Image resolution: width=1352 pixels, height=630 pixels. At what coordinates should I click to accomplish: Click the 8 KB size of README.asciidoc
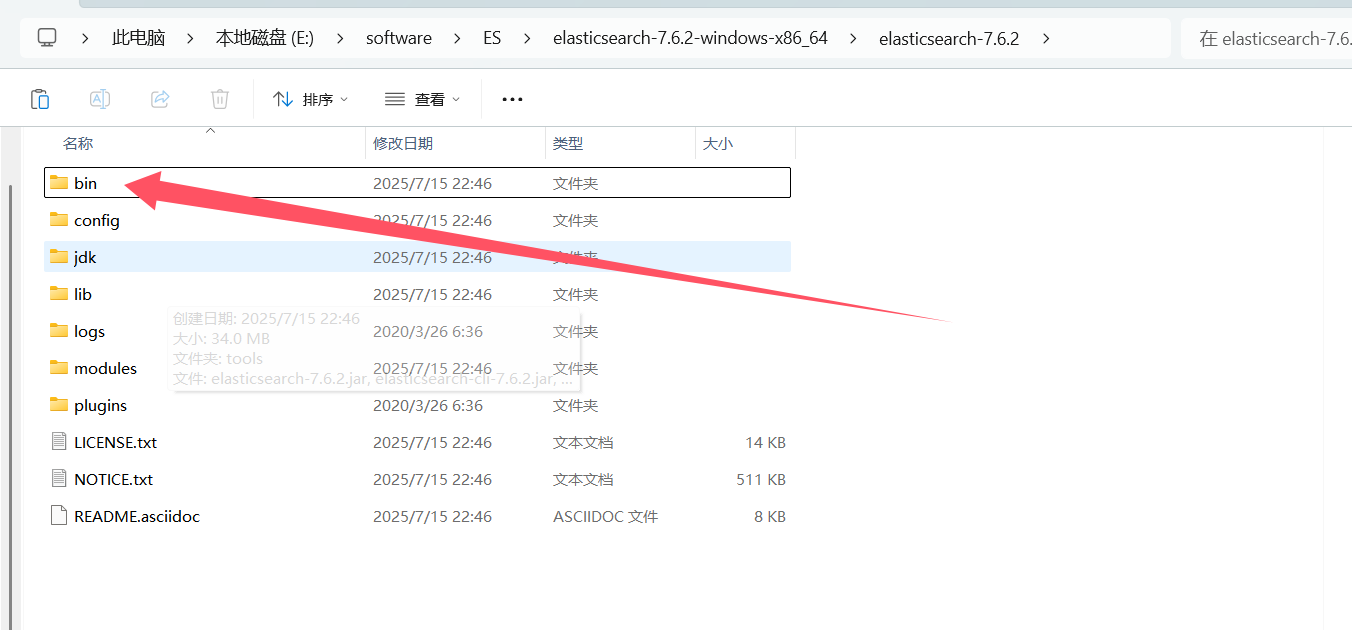770,516
